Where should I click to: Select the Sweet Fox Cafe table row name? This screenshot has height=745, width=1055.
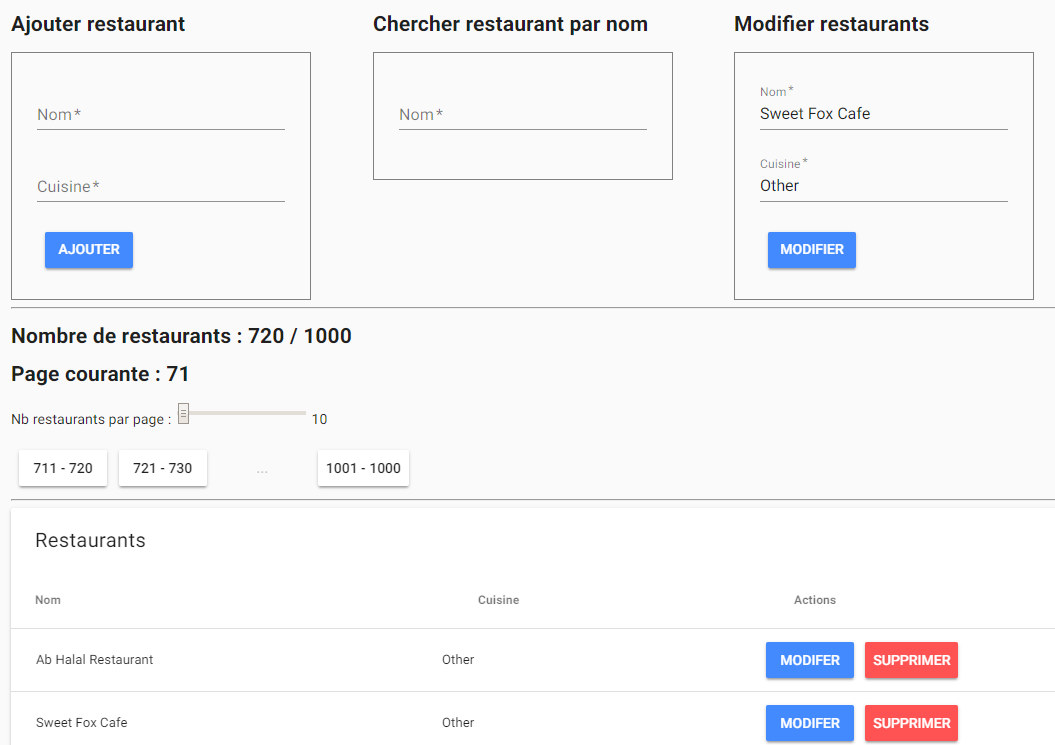[81, 722]
